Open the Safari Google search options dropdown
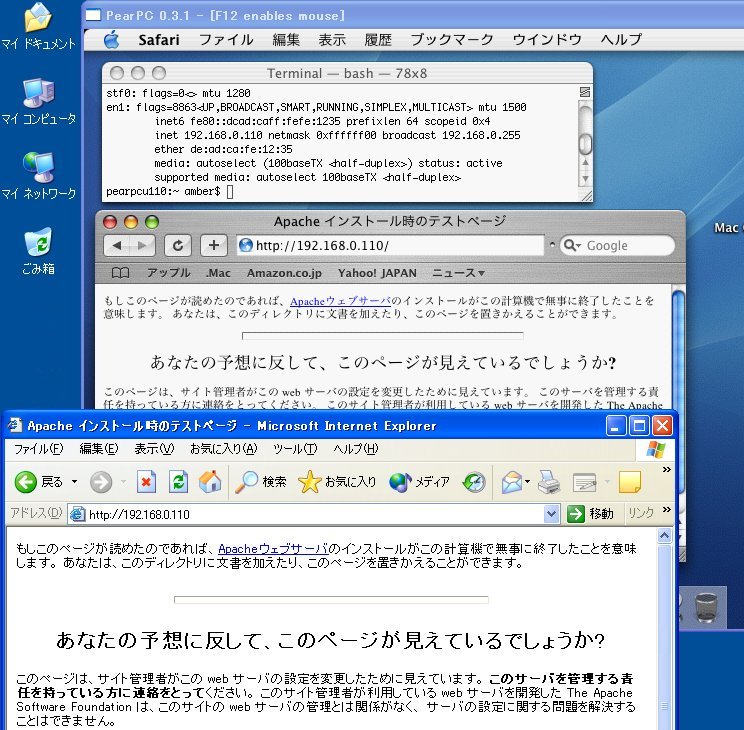The width and height of the screenshot is (744, 730). [x=571, y=245]
